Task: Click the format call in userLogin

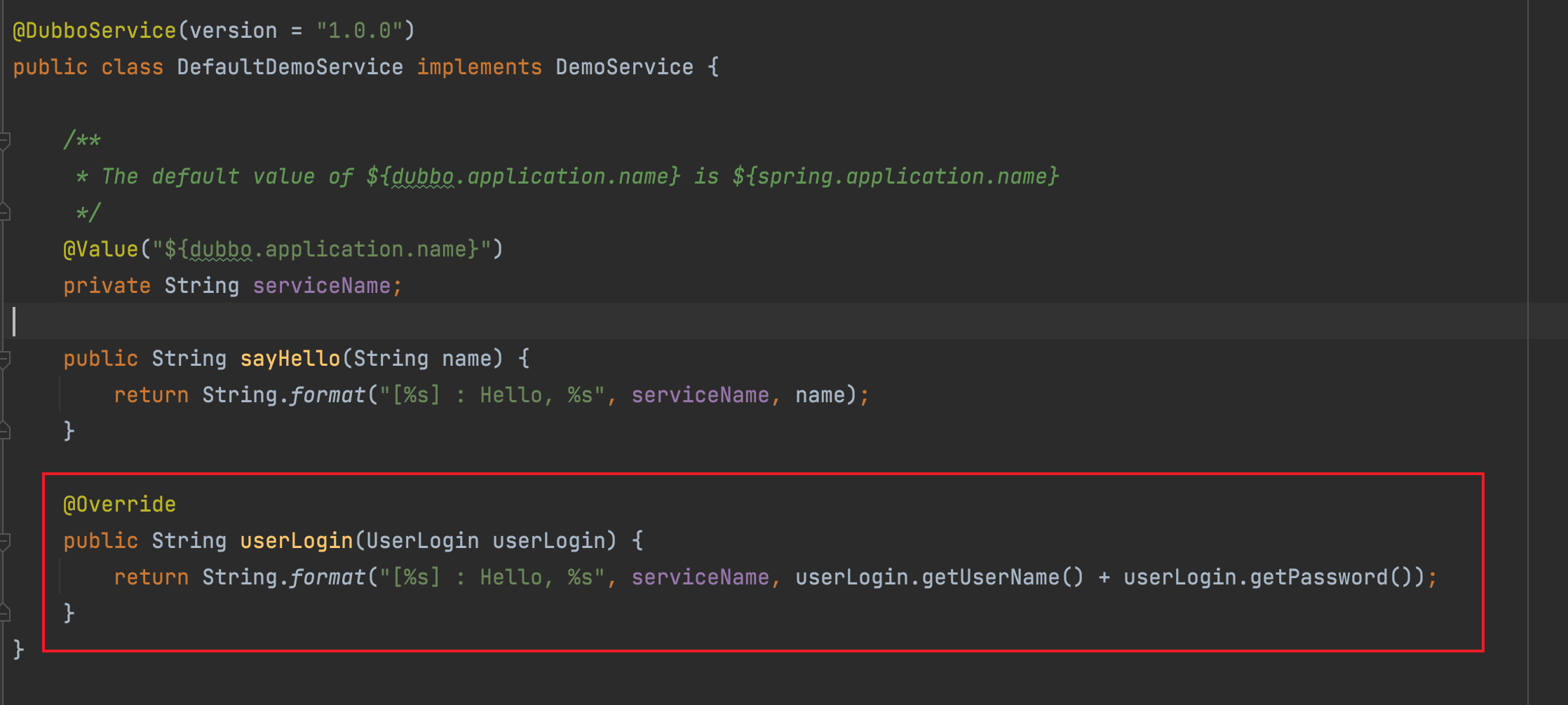Action: tap(327, 577)
